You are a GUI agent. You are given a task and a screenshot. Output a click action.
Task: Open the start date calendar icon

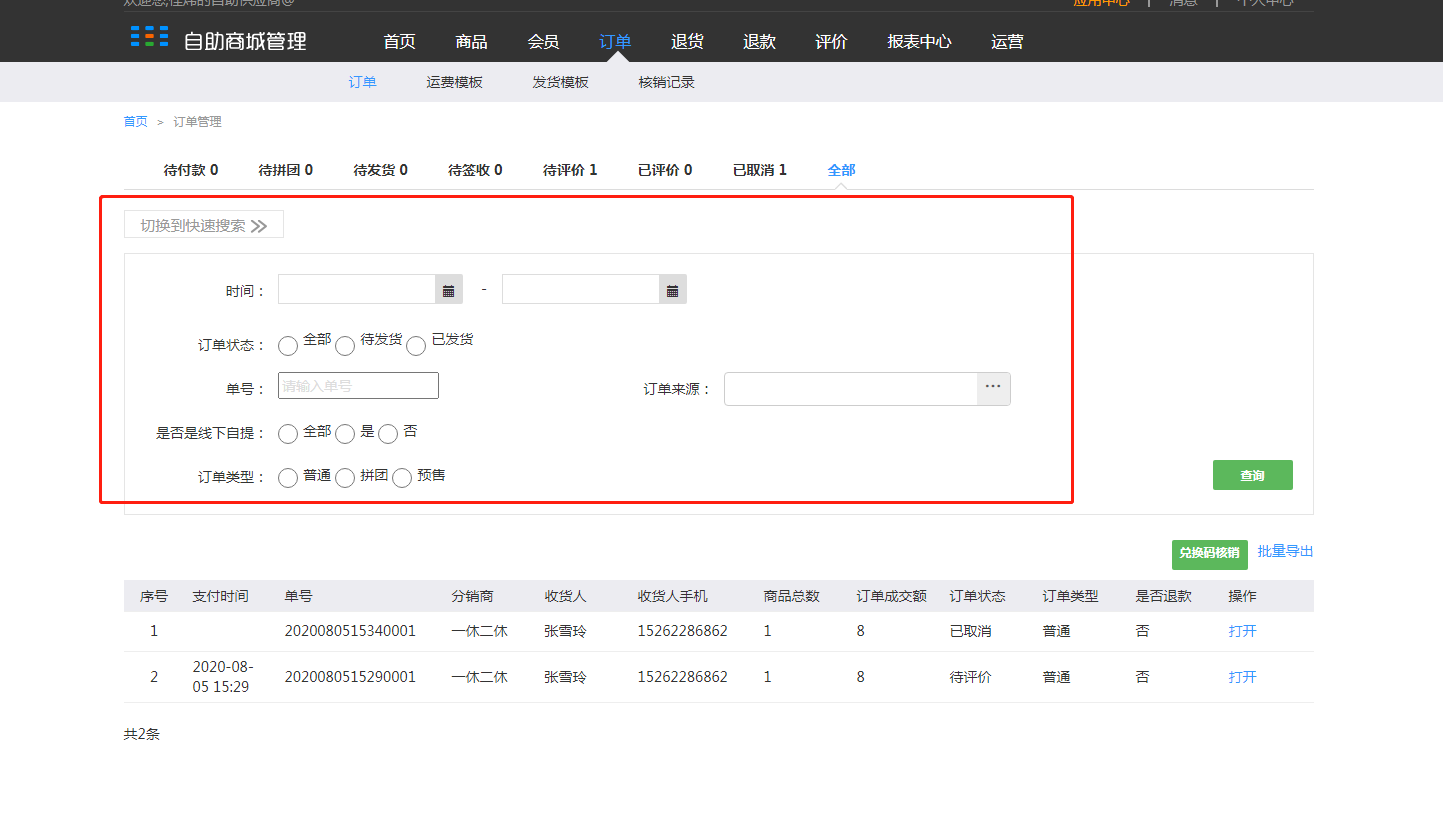pyautogui.click(x=449, y=290)
